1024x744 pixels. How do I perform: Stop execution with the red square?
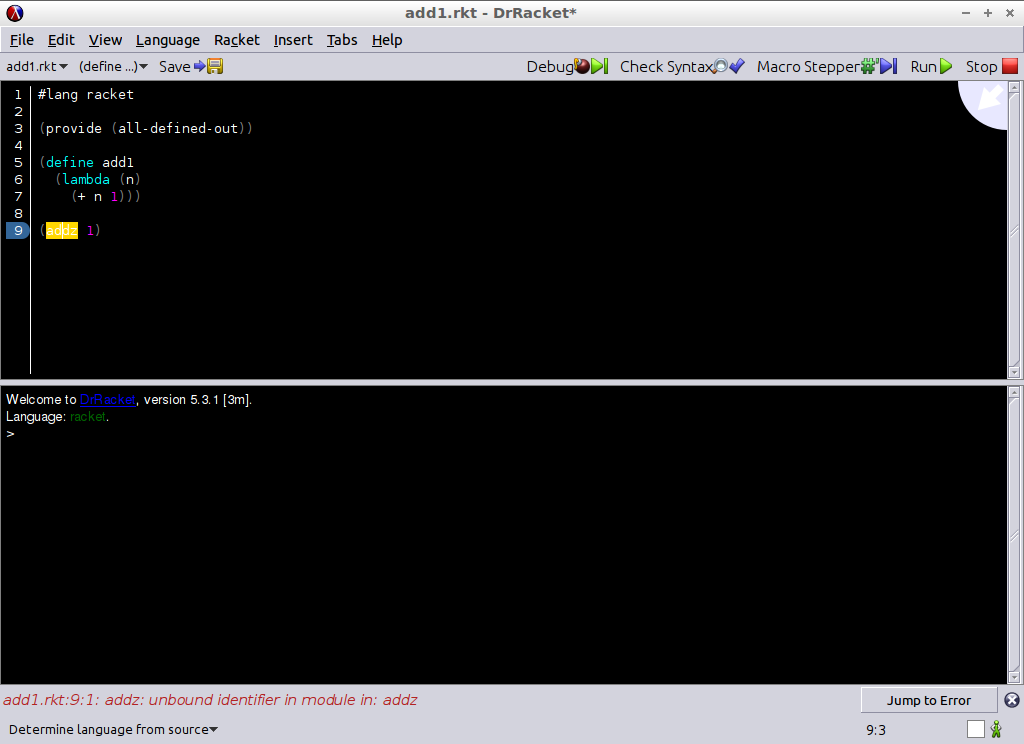991,67
